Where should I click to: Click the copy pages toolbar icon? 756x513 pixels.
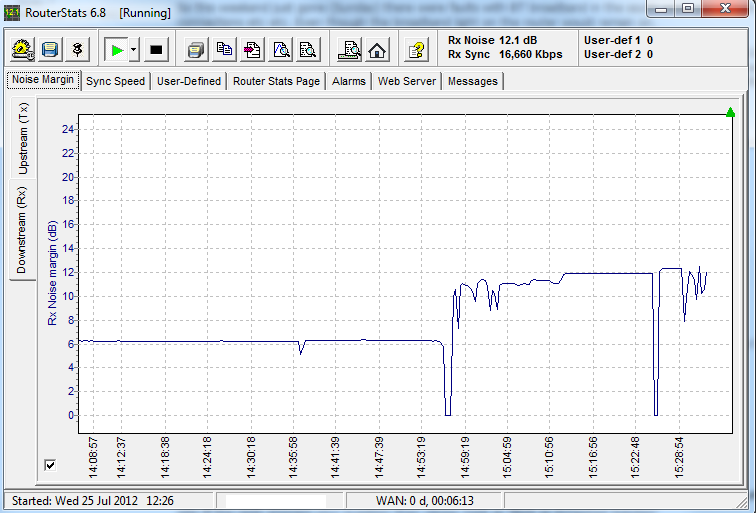(x=225, y=49)
